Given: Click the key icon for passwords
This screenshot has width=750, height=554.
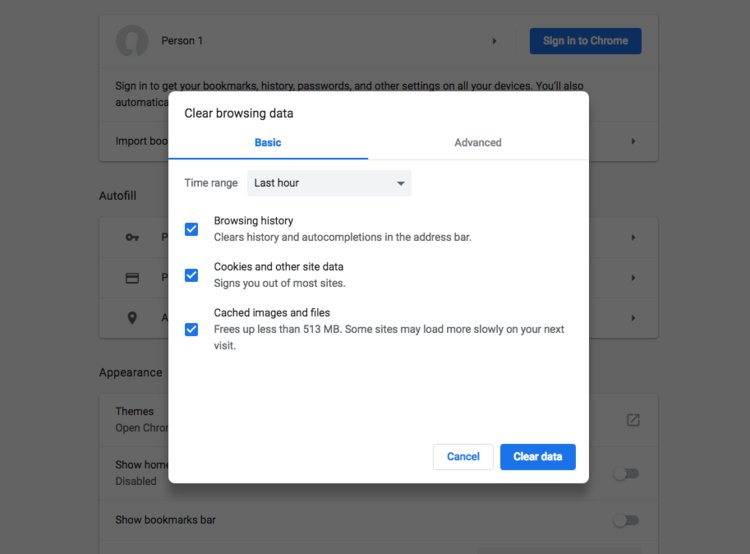Looking at the screenshot, I should 132,237.
